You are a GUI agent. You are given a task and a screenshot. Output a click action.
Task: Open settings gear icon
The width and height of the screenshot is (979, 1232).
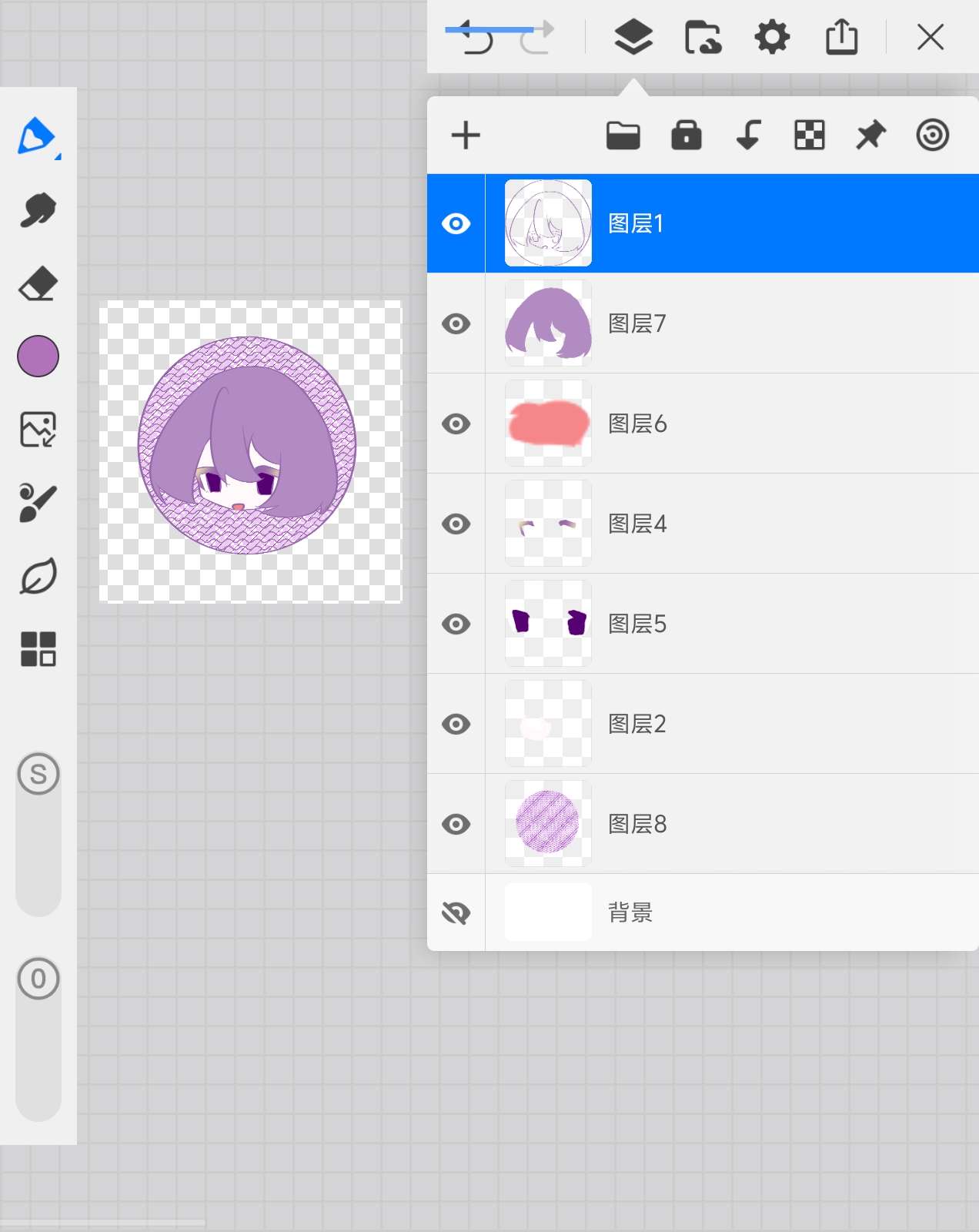pyautogui.click(x=772, y=37)
